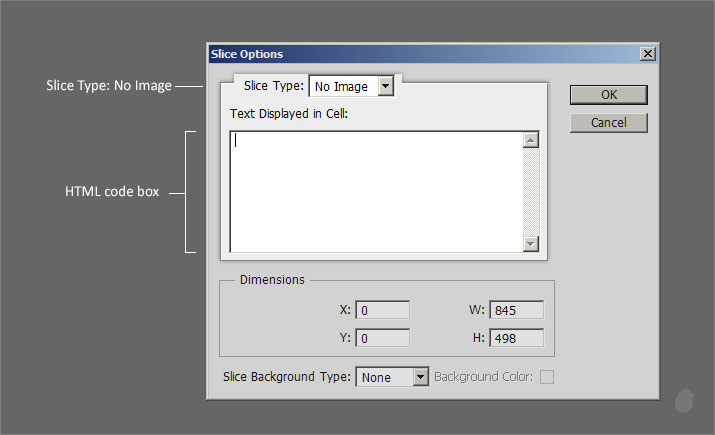Screen dimensions: 715x435
Task: Click the text box scroll up arrow
Action: pyautogui.click(x=531, y=140)
